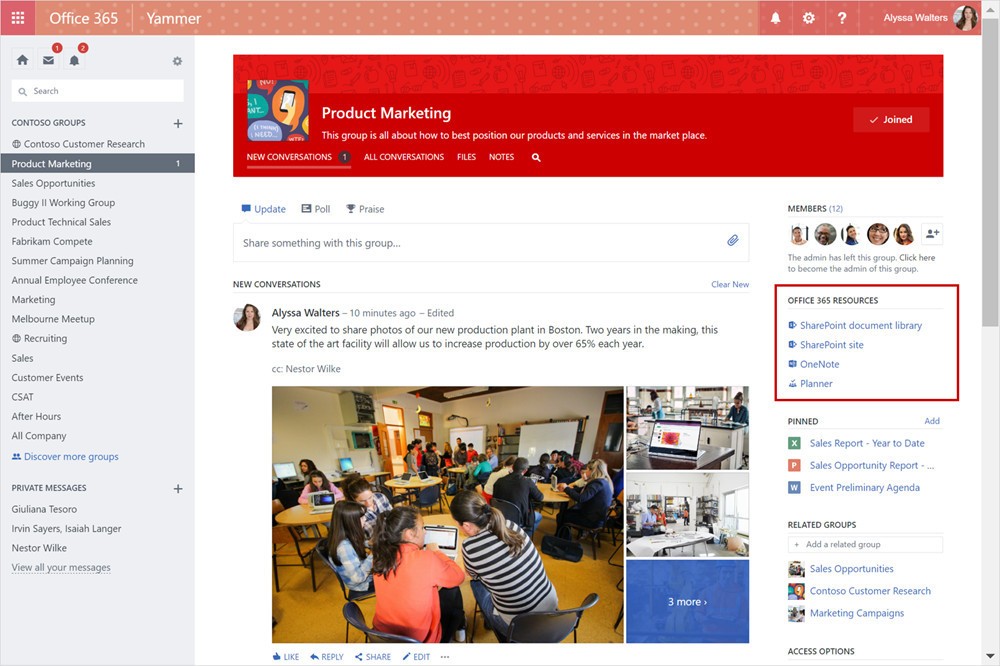
Task: Click the Excel icon for Sales Report
Action: coord(794,443)
